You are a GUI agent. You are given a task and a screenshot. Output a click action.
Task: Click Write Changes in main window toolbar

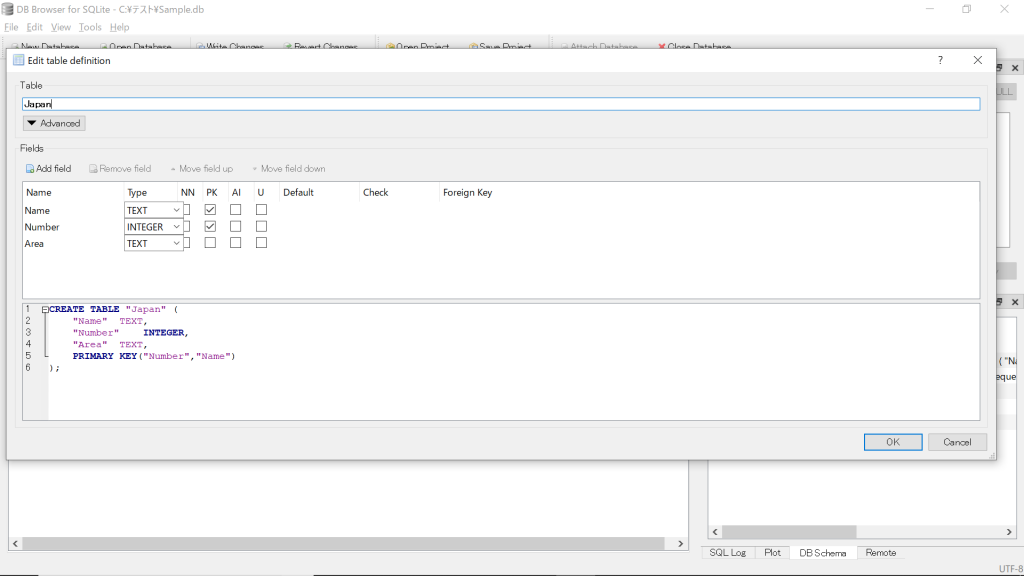(230, 46)
